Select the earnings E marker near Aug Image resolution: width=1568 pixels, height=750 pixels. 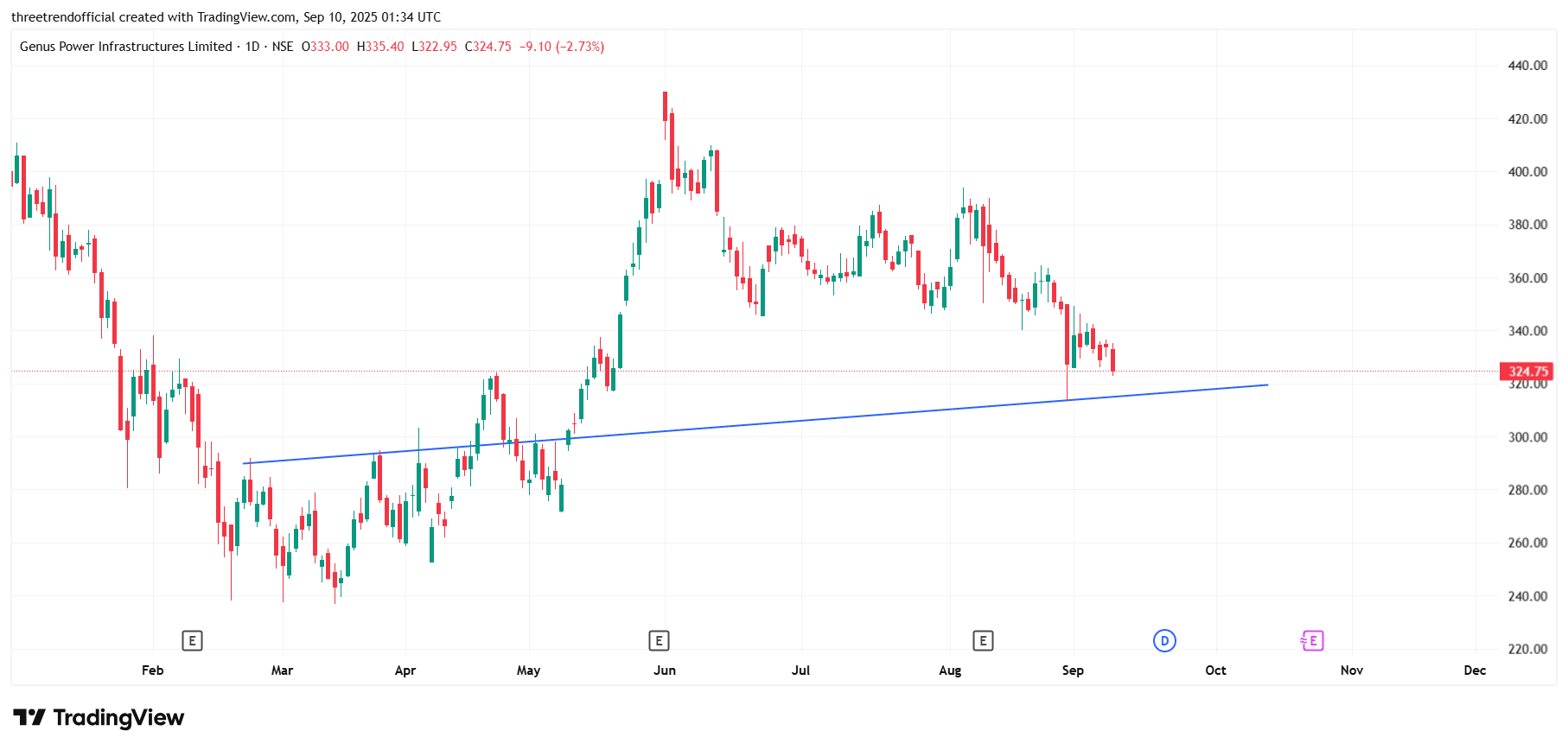(x=983, y=640)
